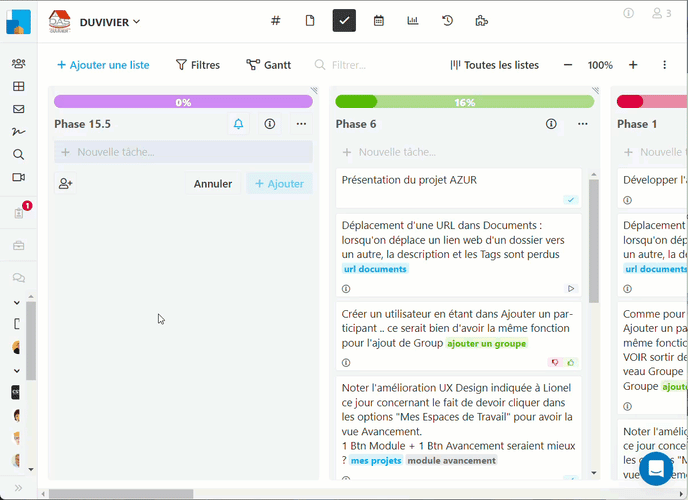Click the puzzle piece extensions icon
Screen dimensions: 688x500
481,20
